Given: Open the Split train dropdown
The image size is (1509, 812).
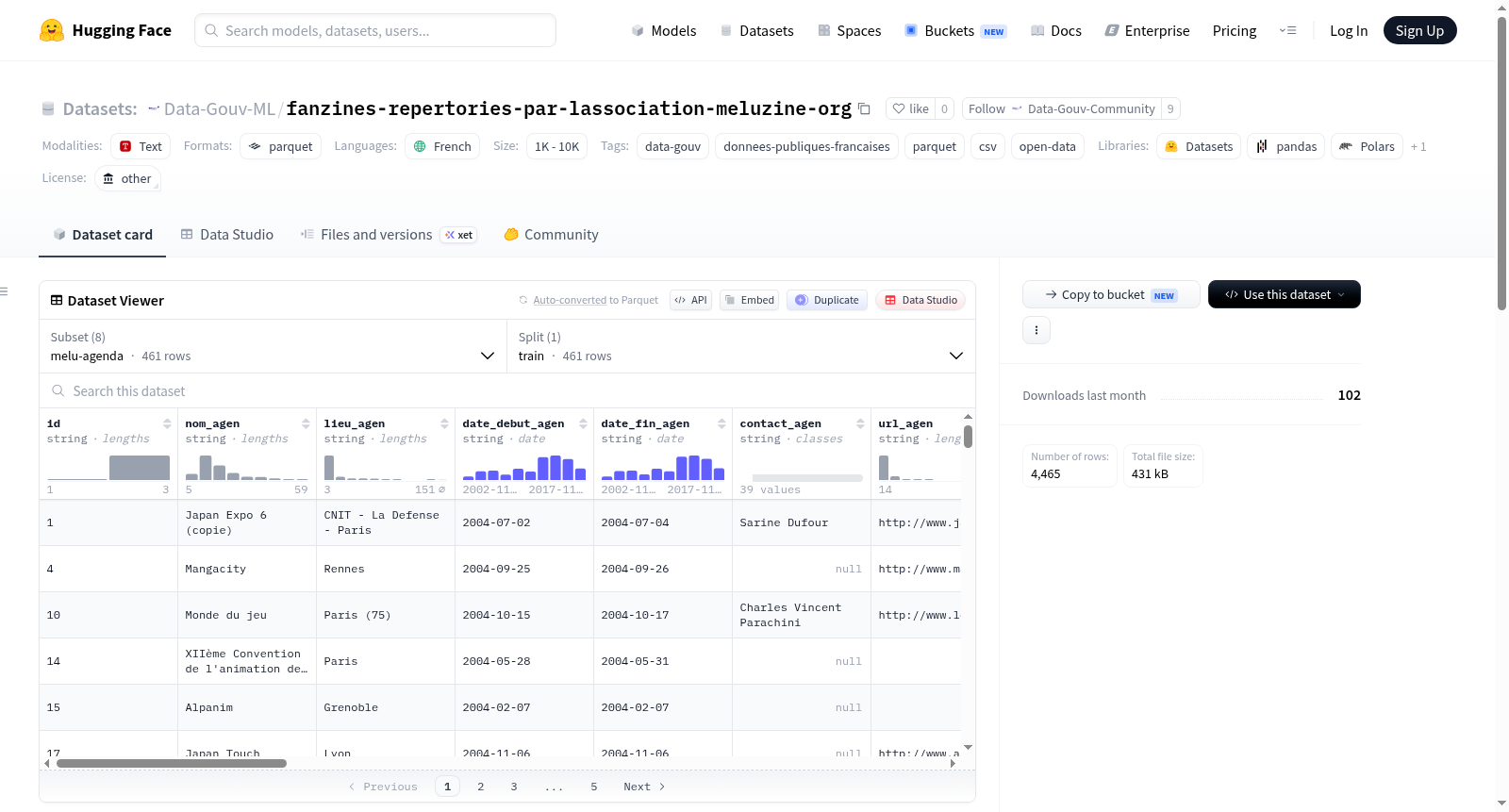Looking at the screenshot, I should tap(741, 347).
